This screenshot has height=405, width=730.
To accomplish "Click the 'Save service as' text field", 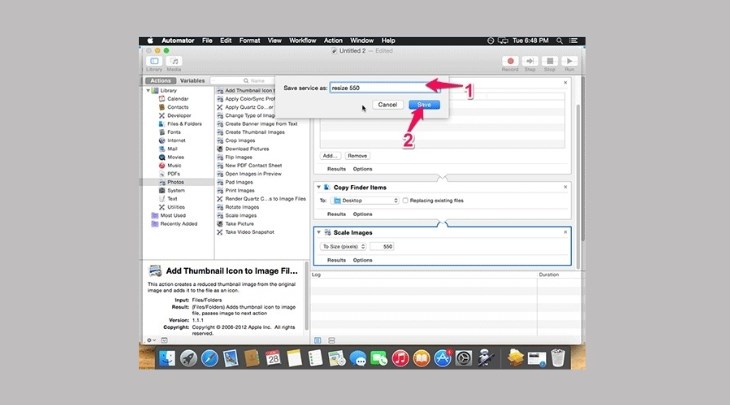I will tap(385, 88).
